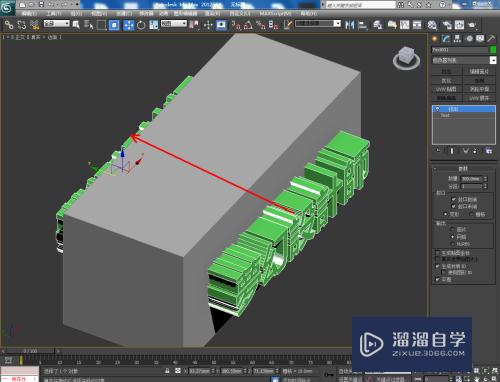Open the Layer Manager
The image size is (500, 382).
[378, 25]
